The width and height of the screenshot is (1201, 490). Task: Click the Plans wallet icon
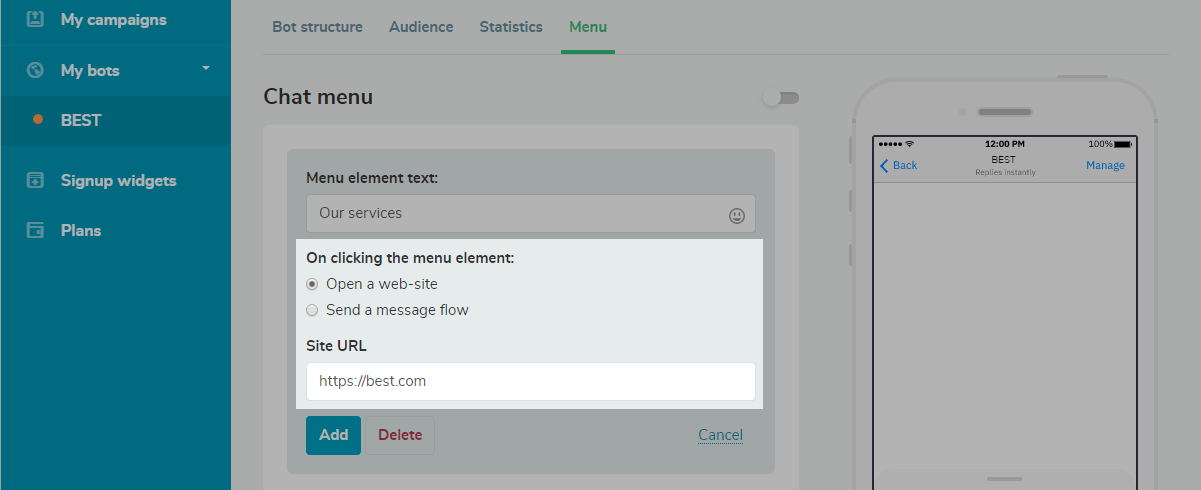[35, 230]
